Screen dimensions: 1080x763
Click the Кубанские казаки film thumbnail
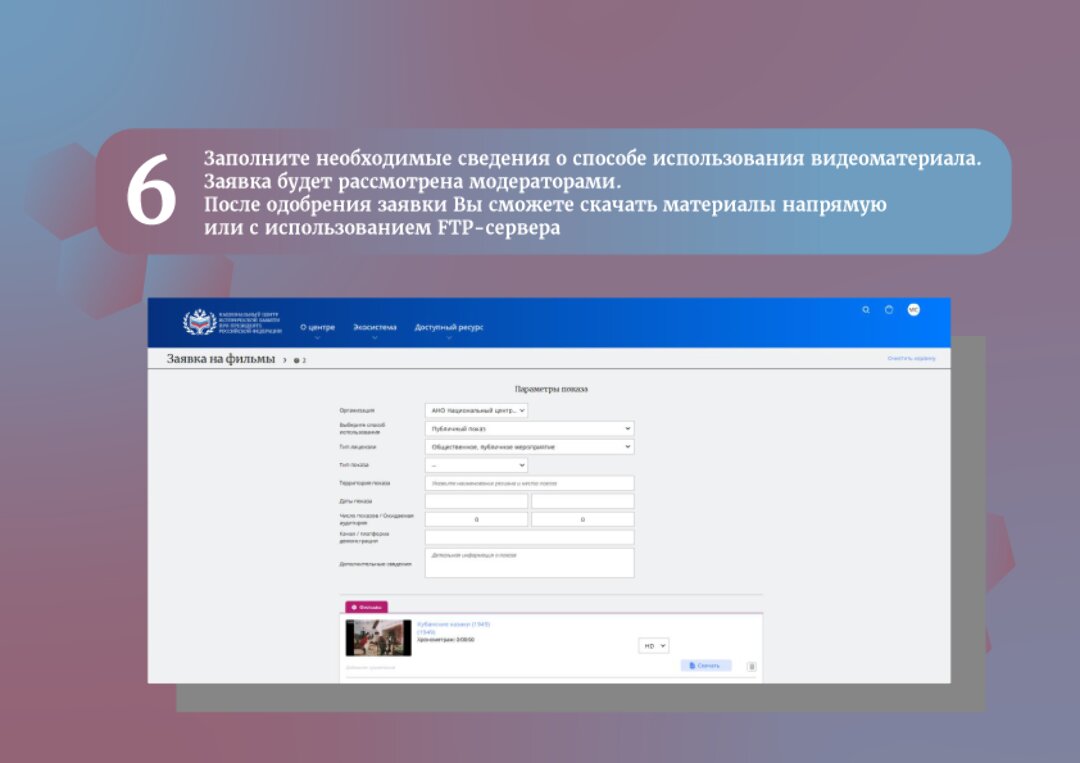[378, 638]
